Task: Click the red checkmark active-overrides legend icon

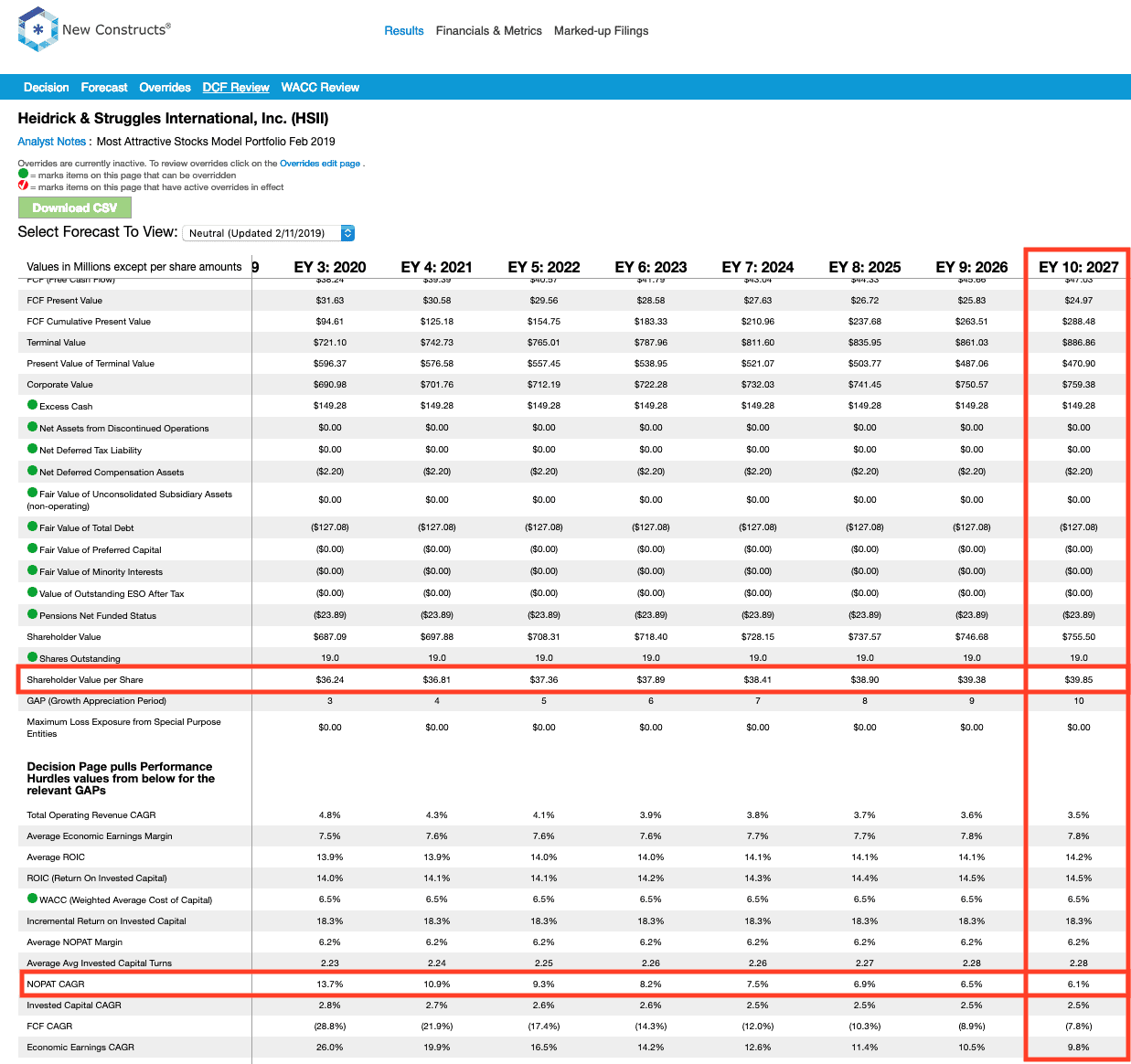Action: [23, 186]
